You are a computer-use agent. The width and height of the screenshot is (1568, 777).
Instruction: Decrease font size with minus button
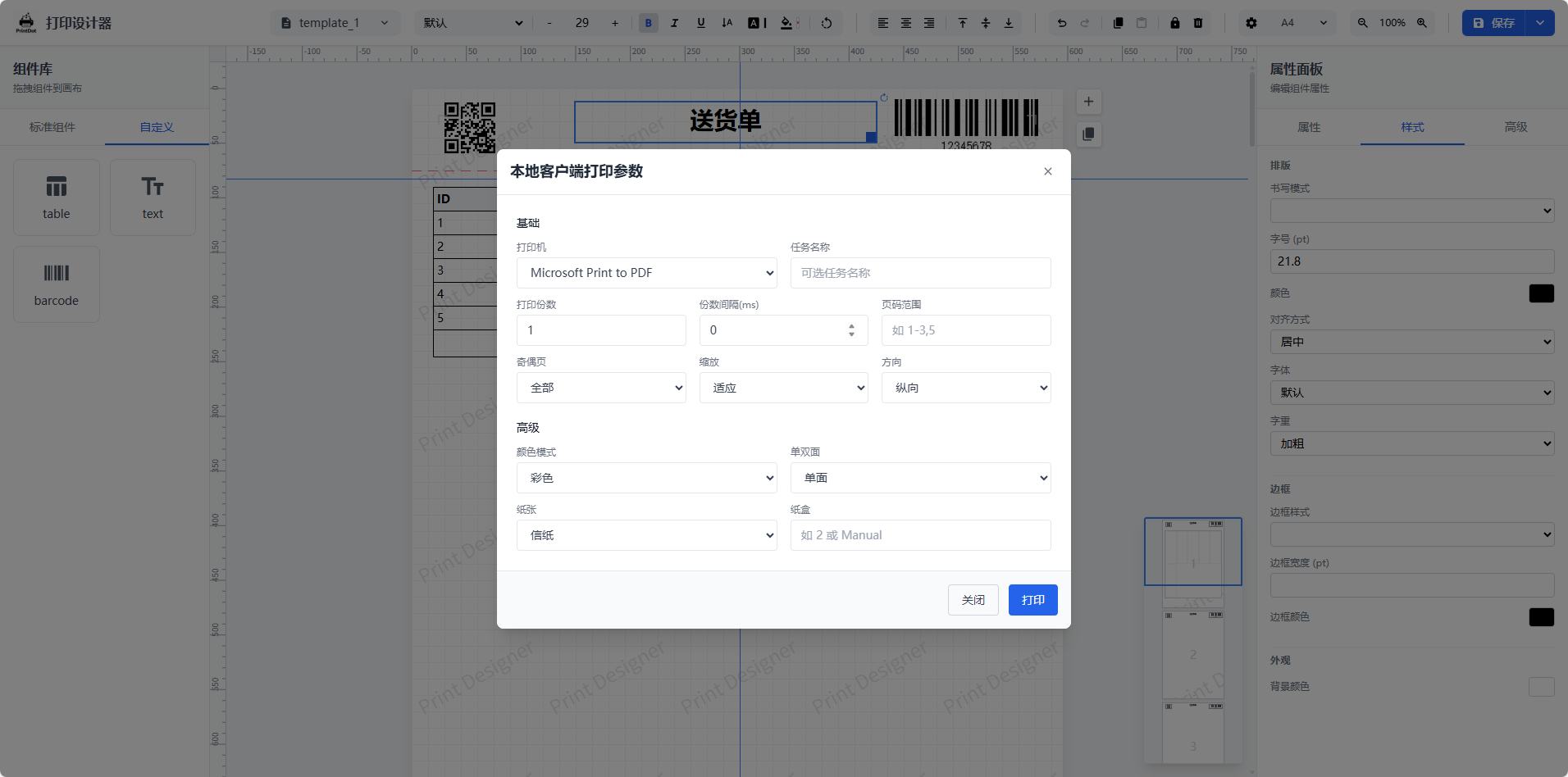tap(549, 23)
